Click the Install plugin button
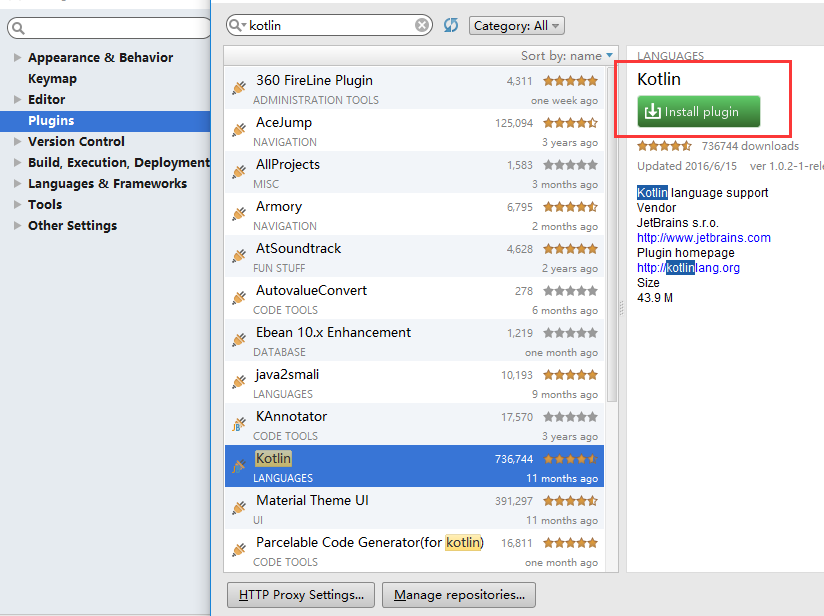 coord(698,111)
